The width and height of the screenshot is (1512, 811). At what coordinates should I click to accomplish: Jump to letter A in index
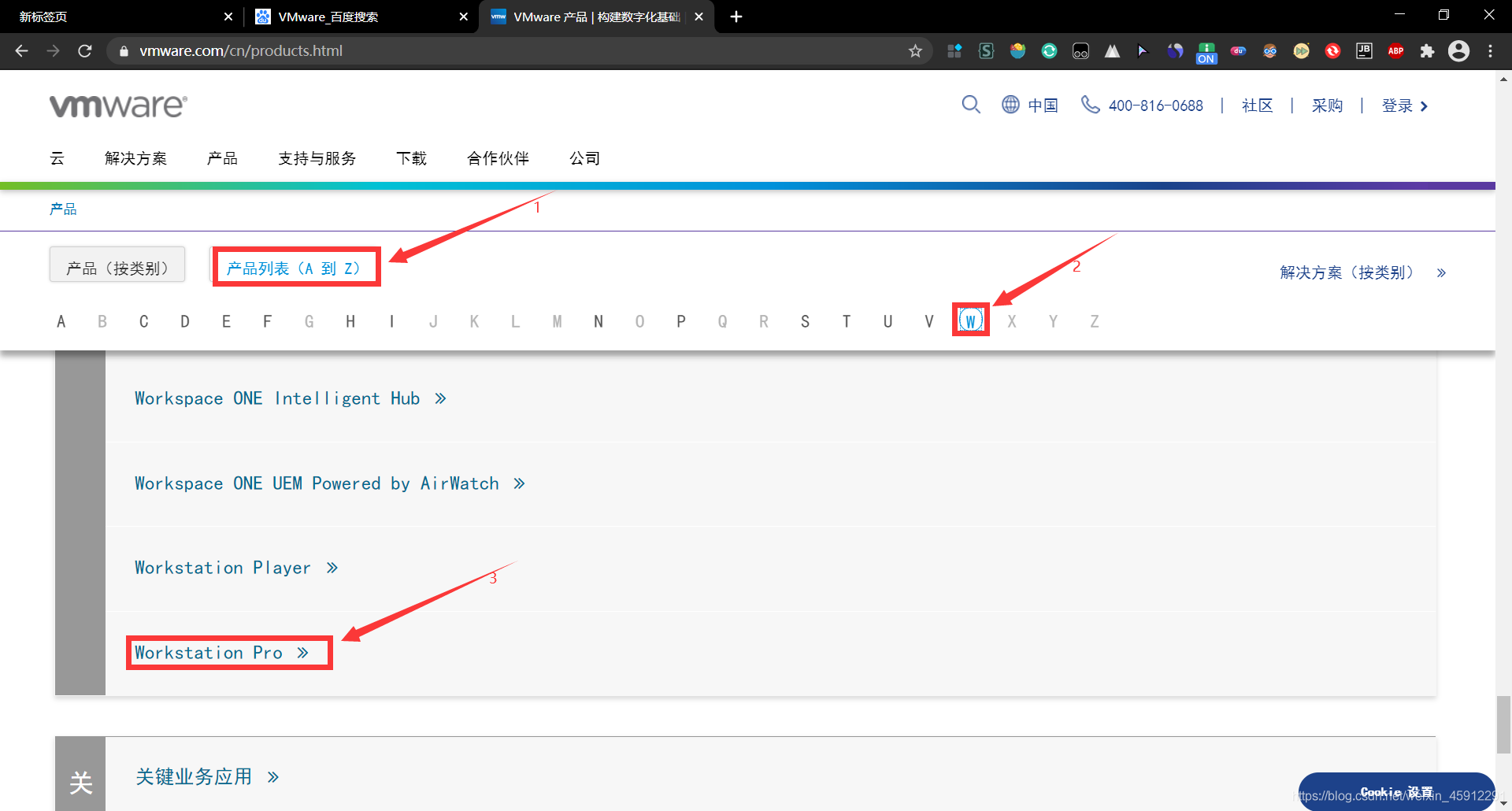(61, 321)
